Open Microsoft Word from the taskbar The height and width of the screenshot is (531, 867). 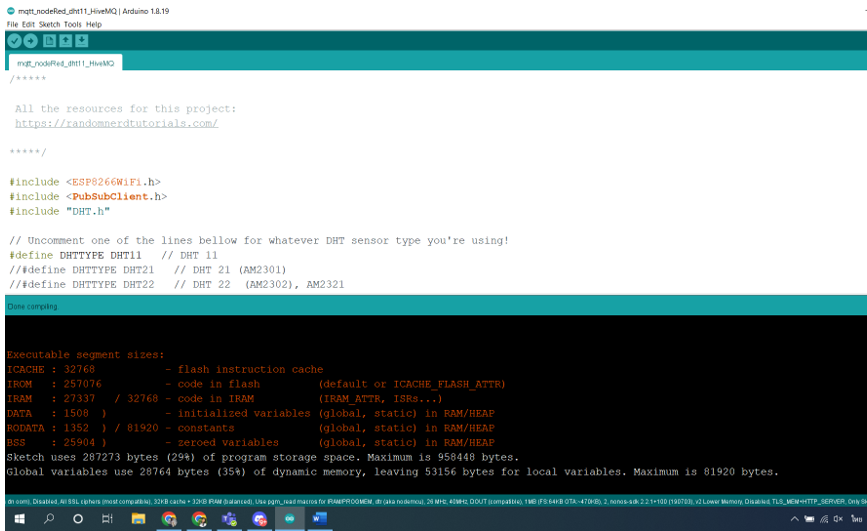pos(320,519)
